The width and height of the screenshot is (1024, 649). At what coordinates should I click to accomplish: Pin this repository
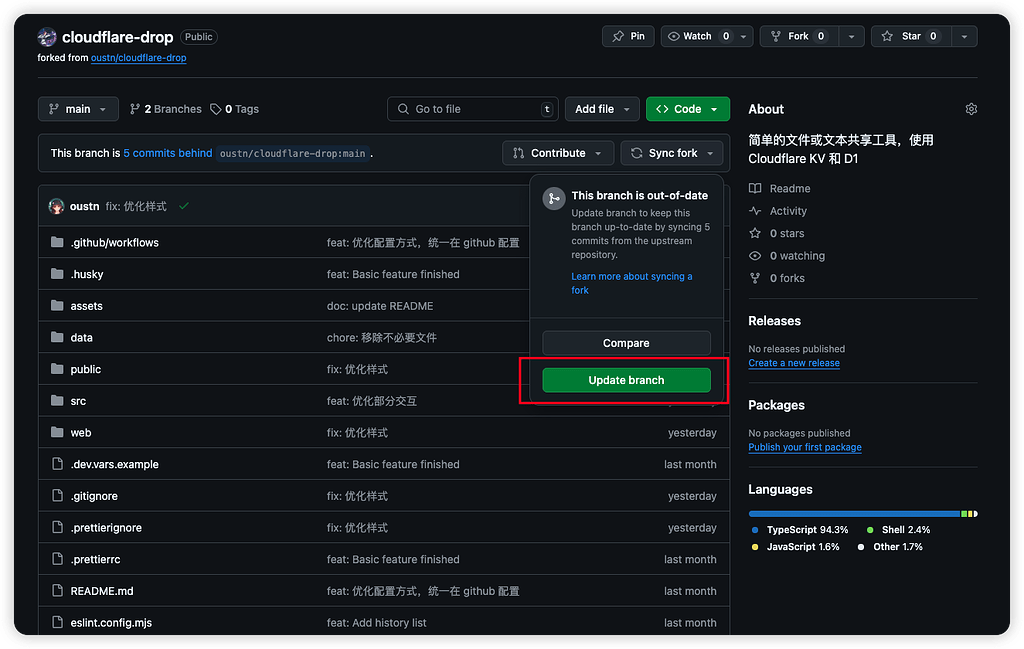628,37
